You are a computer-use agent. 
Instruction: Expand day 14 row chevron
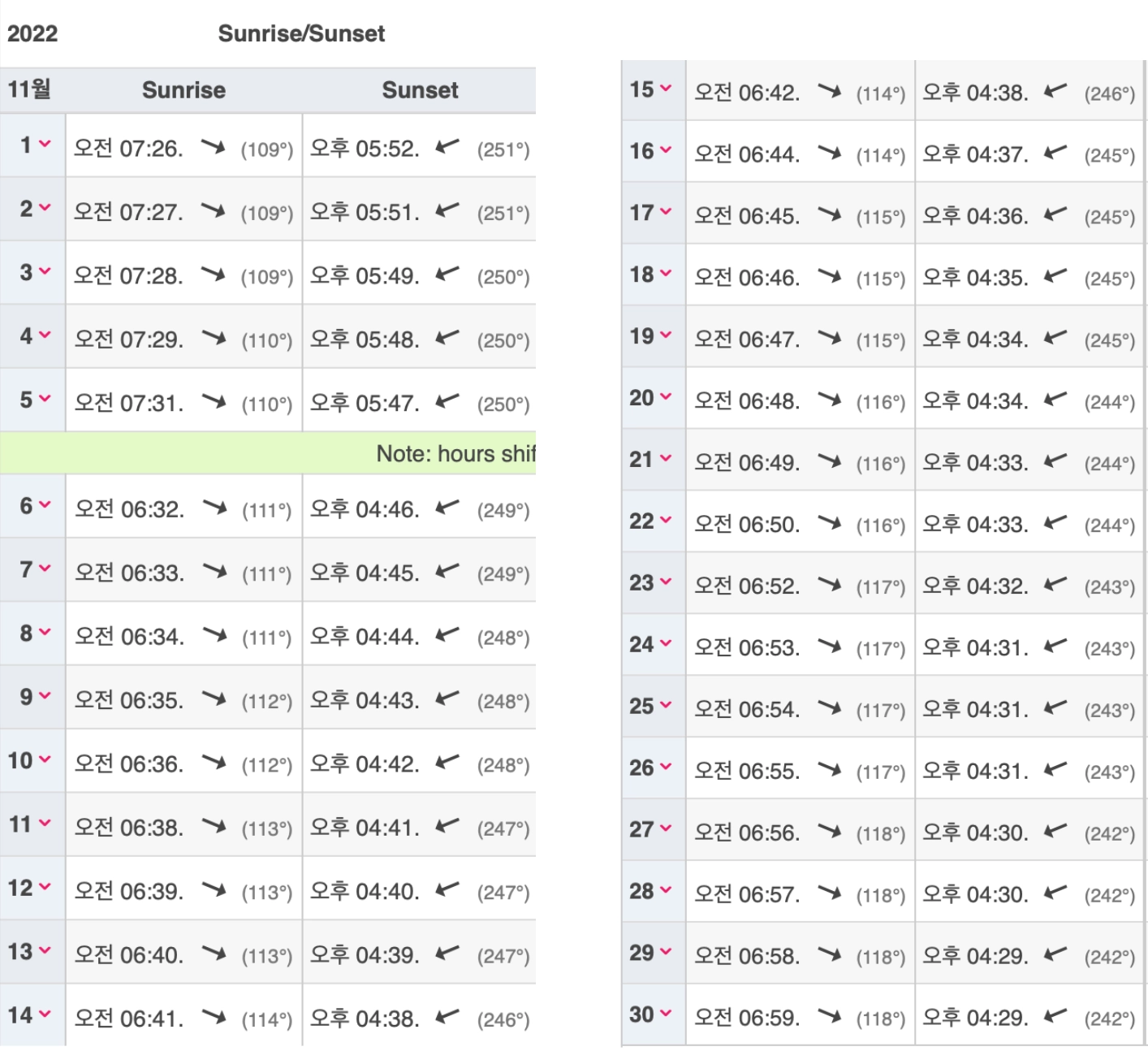pyautogui.click(x=45, y=1014)
